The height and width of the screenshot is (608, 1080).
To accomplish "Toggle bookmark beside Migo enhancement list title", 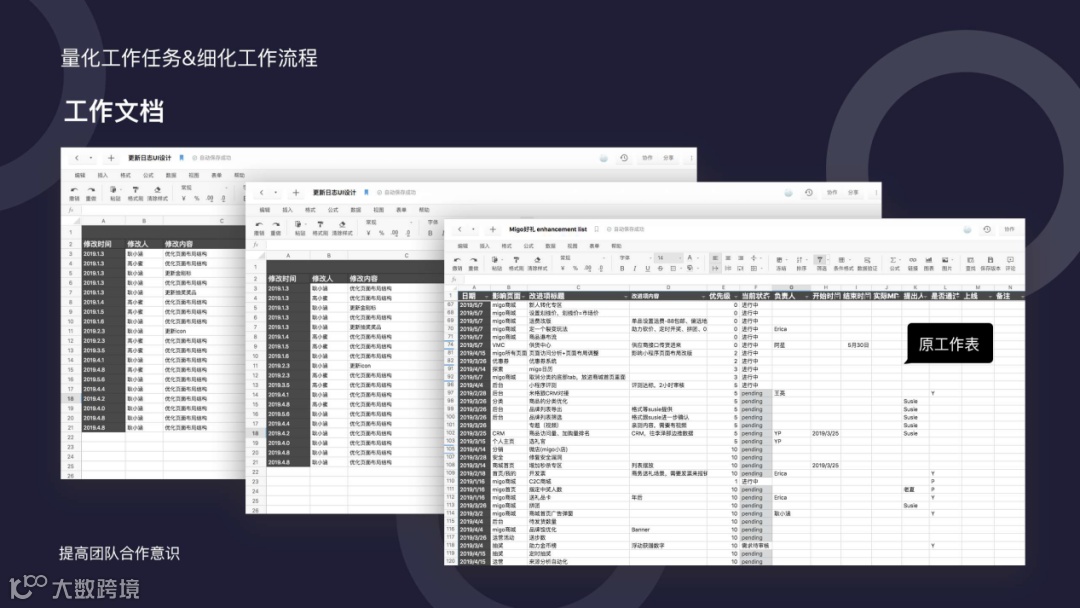I will [x=596, y=229].
